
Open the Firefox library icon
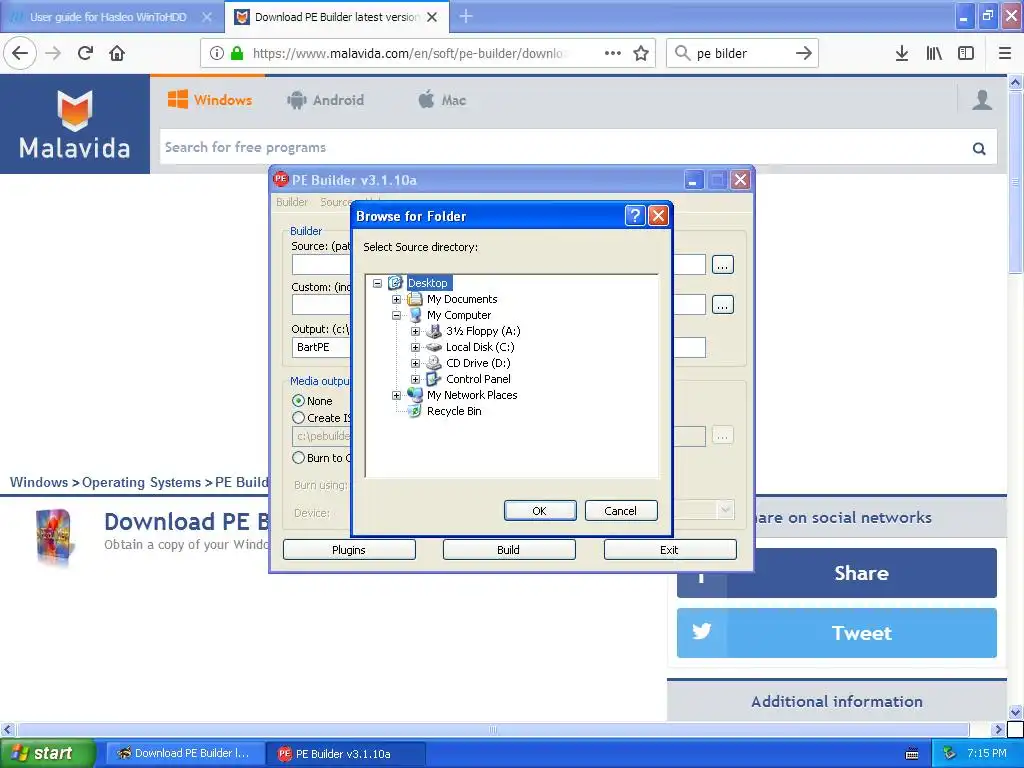pyautogui.click(x=934, y=53)
